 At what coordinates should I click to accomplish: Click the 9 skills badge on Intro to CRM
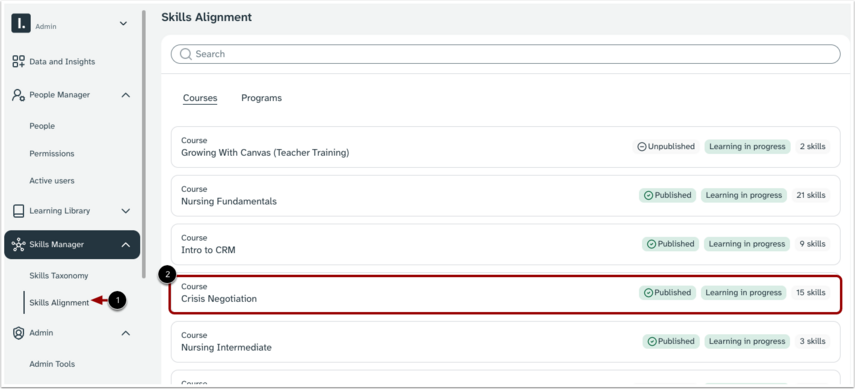coord(812,244)
